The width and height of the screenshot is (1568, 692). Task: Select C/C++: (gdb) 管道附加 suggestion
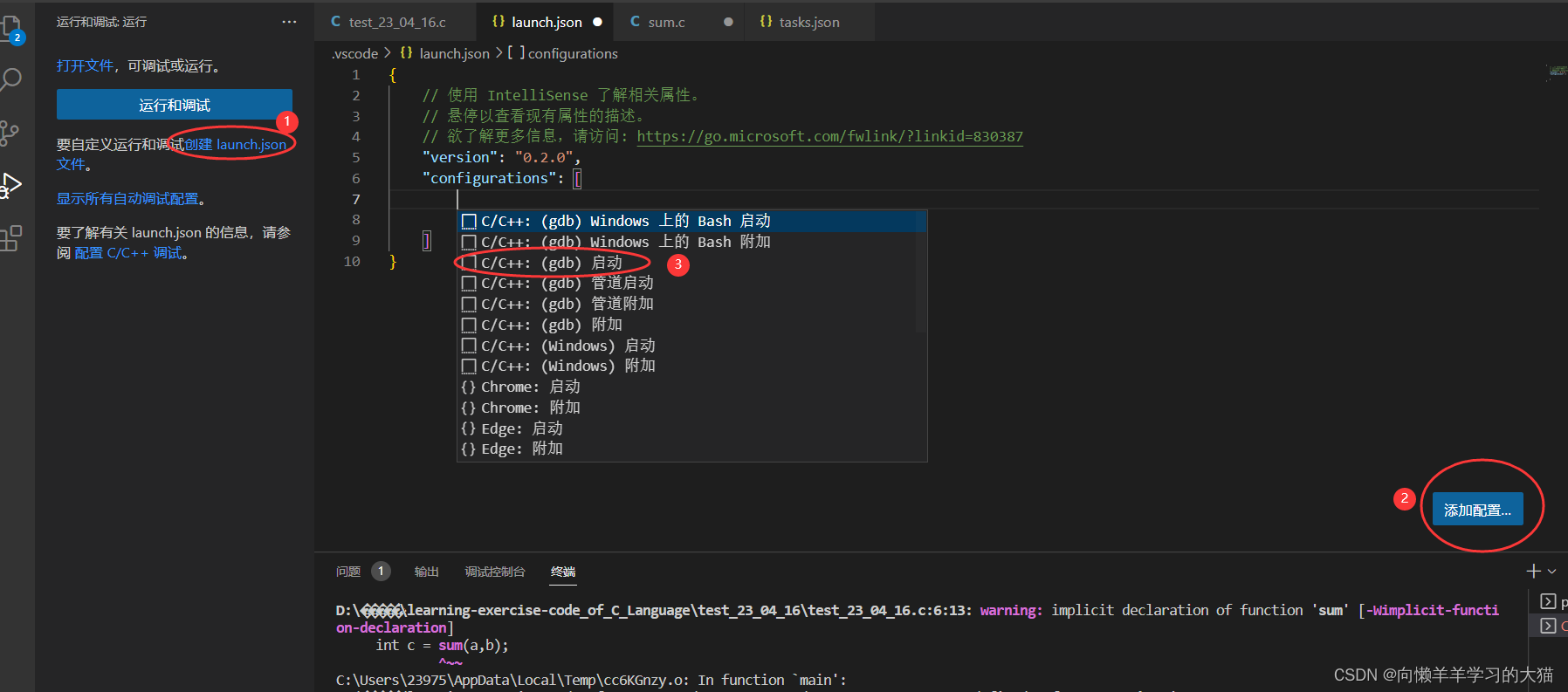pos(692,304)
